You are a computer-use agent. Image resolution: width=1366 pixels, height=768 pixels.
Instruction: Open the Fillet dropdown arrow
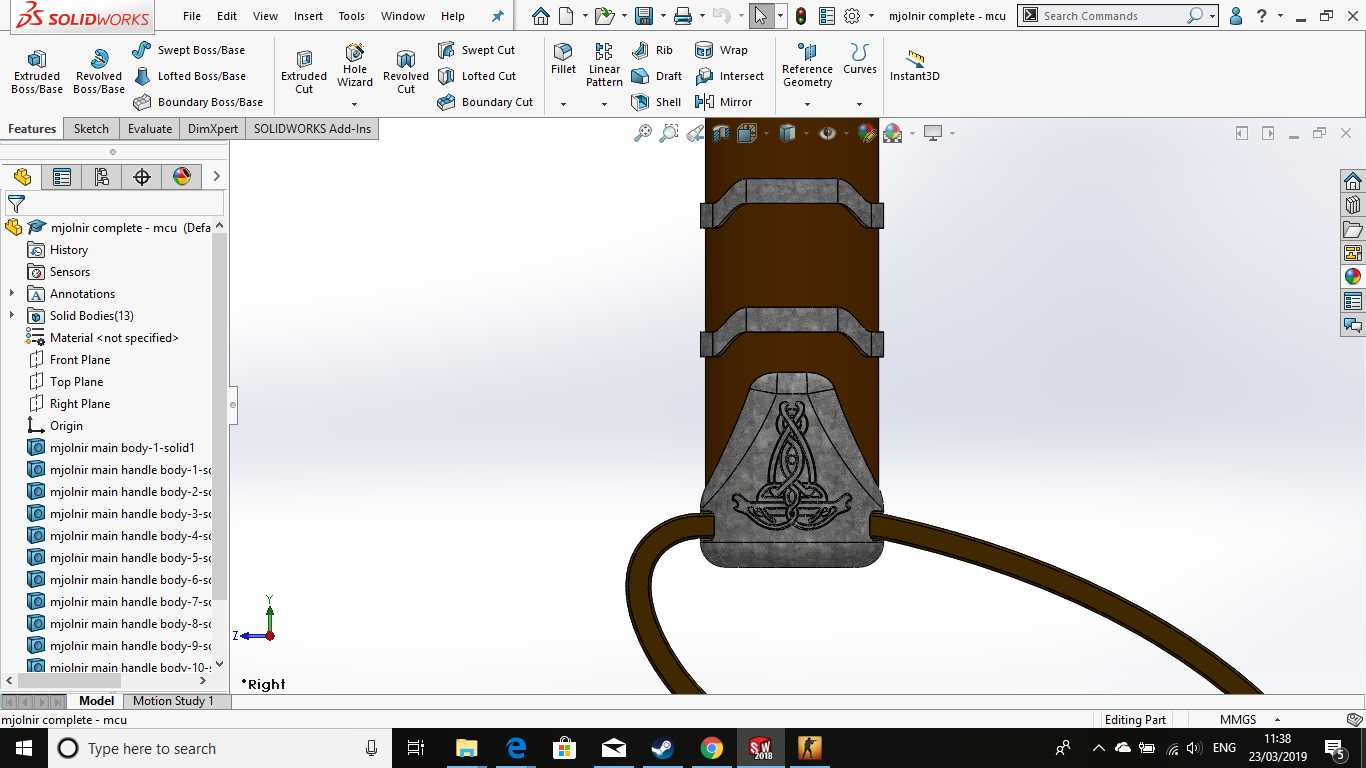click(x=563, y=104)
